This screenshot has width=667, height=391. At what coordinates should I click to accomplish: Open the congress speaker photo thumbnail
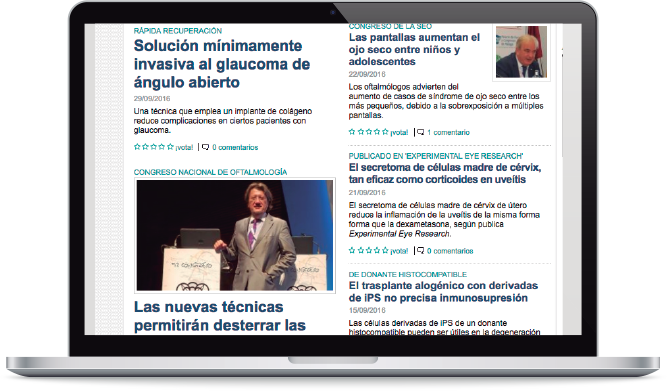pyautogui.click(x=235, y=235)
